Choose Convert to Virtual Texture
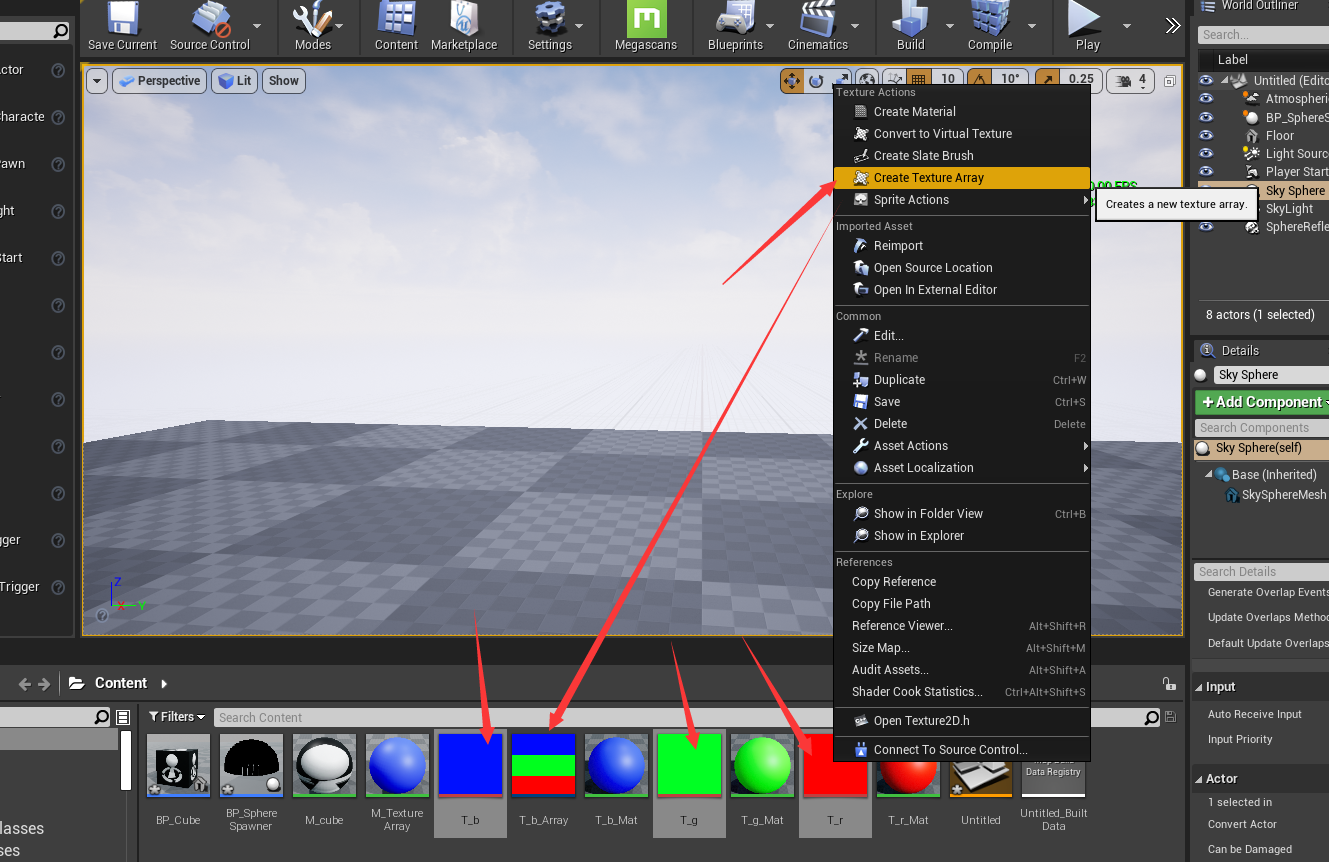Viewport: 1329px width, 862px height. coord(961,134)
